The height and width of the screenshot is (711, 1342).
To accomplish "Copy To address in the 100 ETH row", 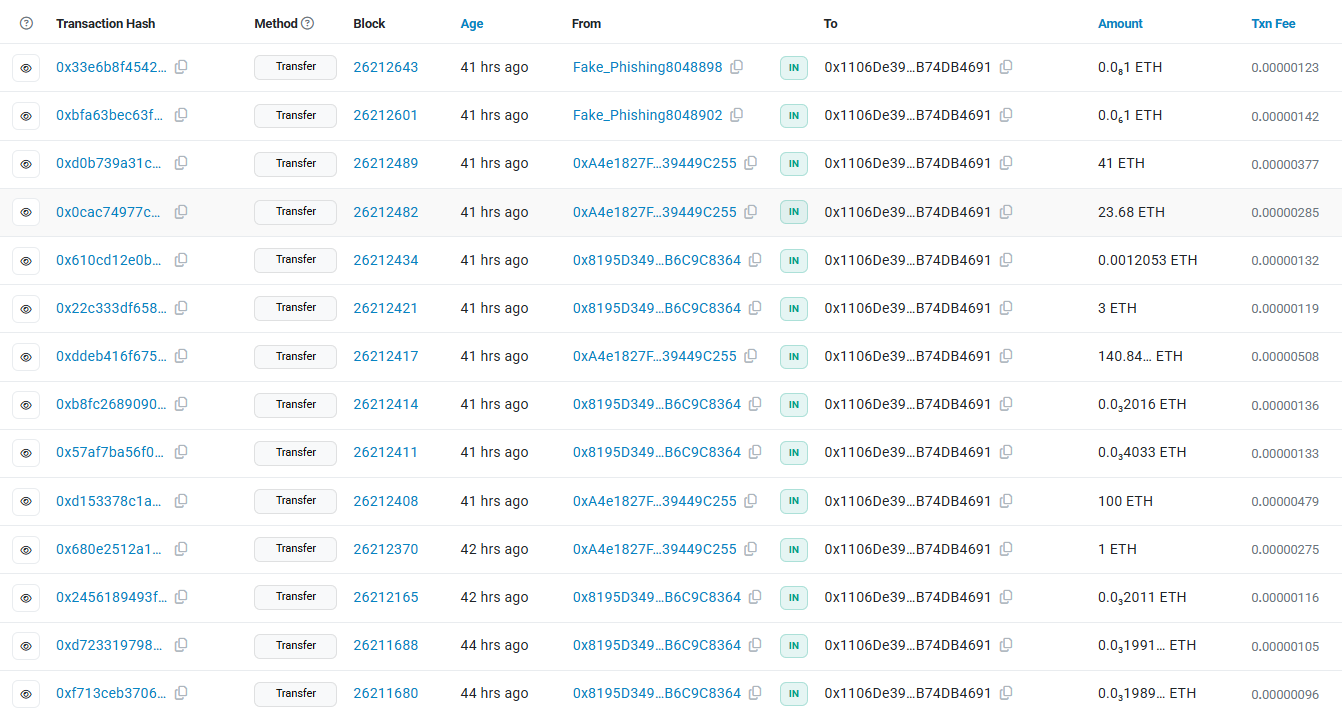I will coord(1006,501).
